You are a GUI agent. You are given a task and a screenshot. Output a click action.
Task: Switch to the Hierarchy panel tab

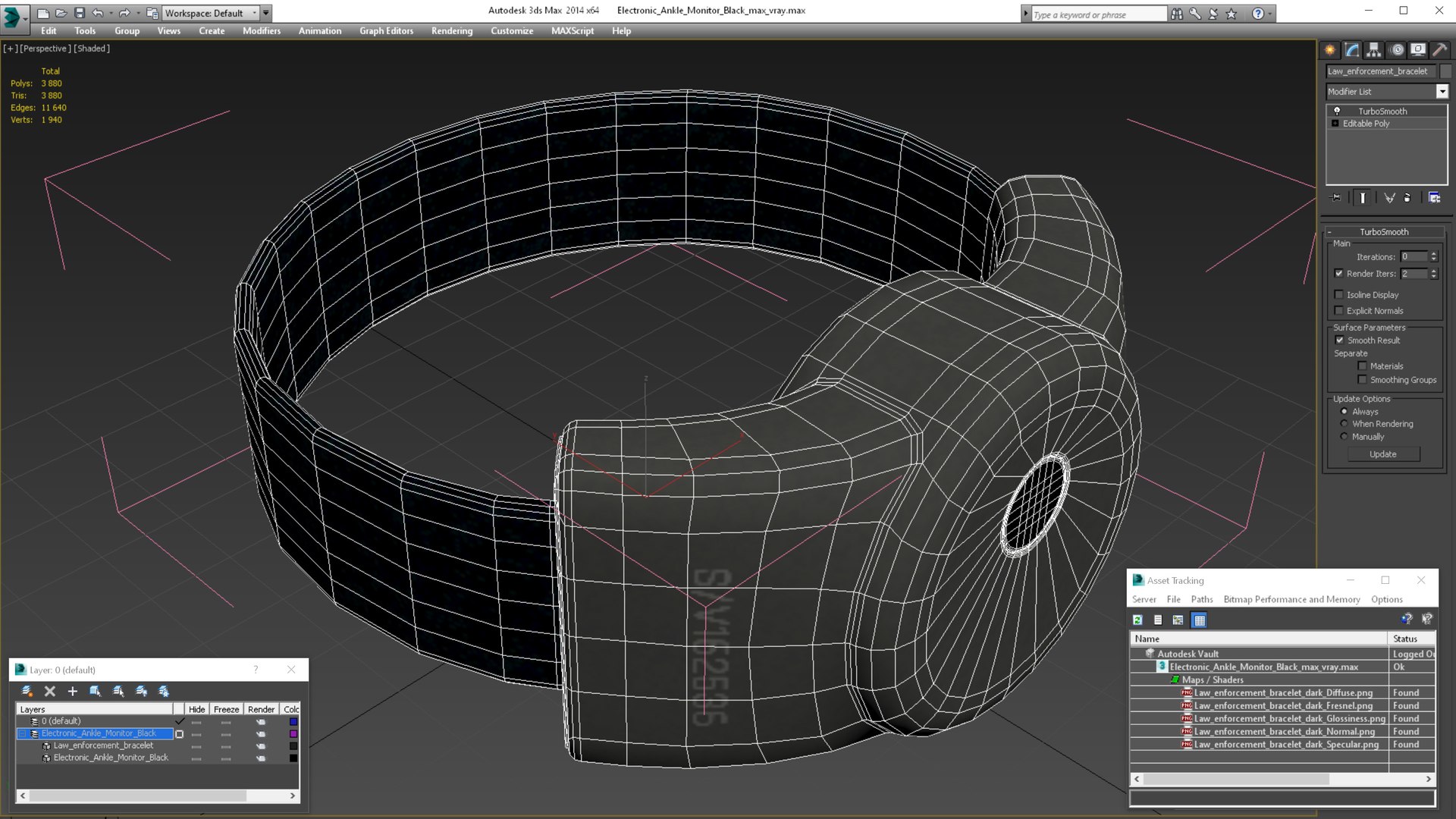tap(1374, 50)
